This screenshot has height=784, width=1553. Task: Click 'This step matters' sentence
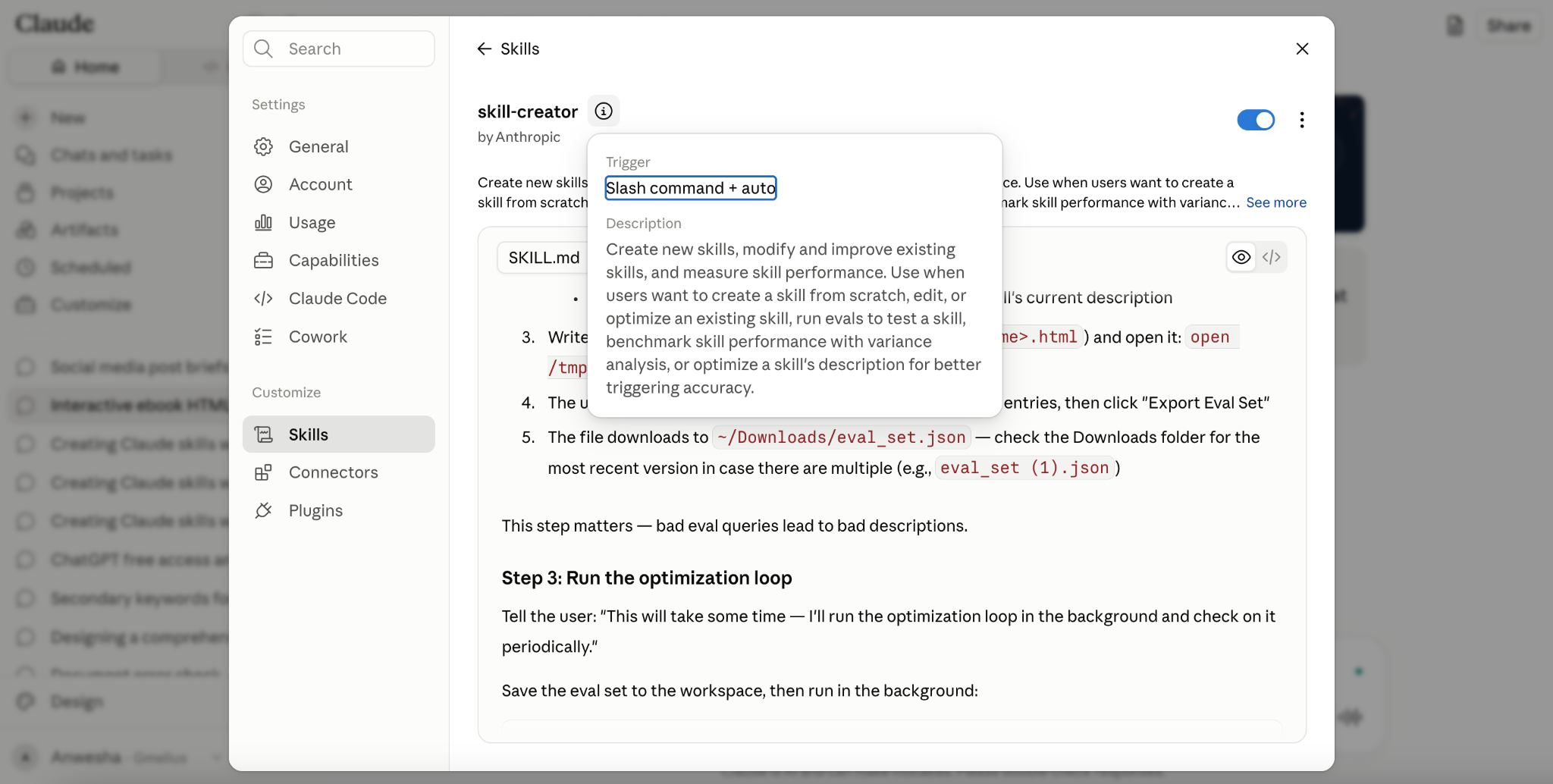[735, 526]
